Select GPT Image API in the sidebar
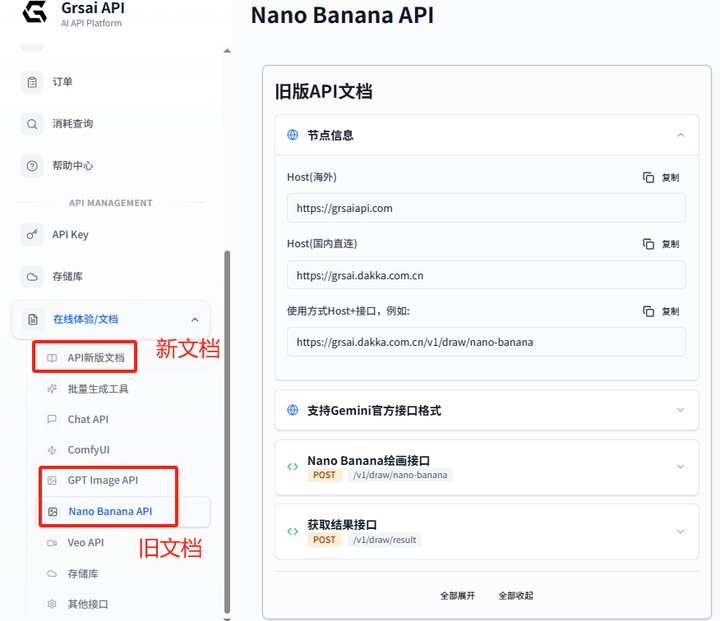 (103, 480)
